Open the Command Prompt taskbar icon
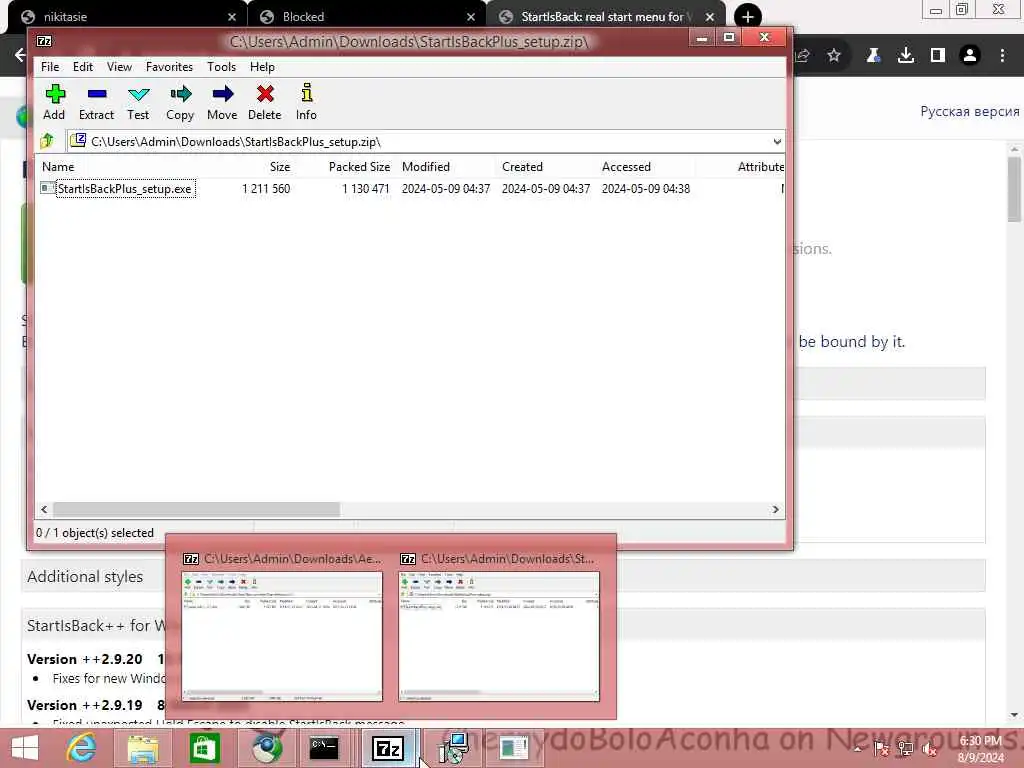Viewport: 1024px width, 768px height. coord(324,748)
